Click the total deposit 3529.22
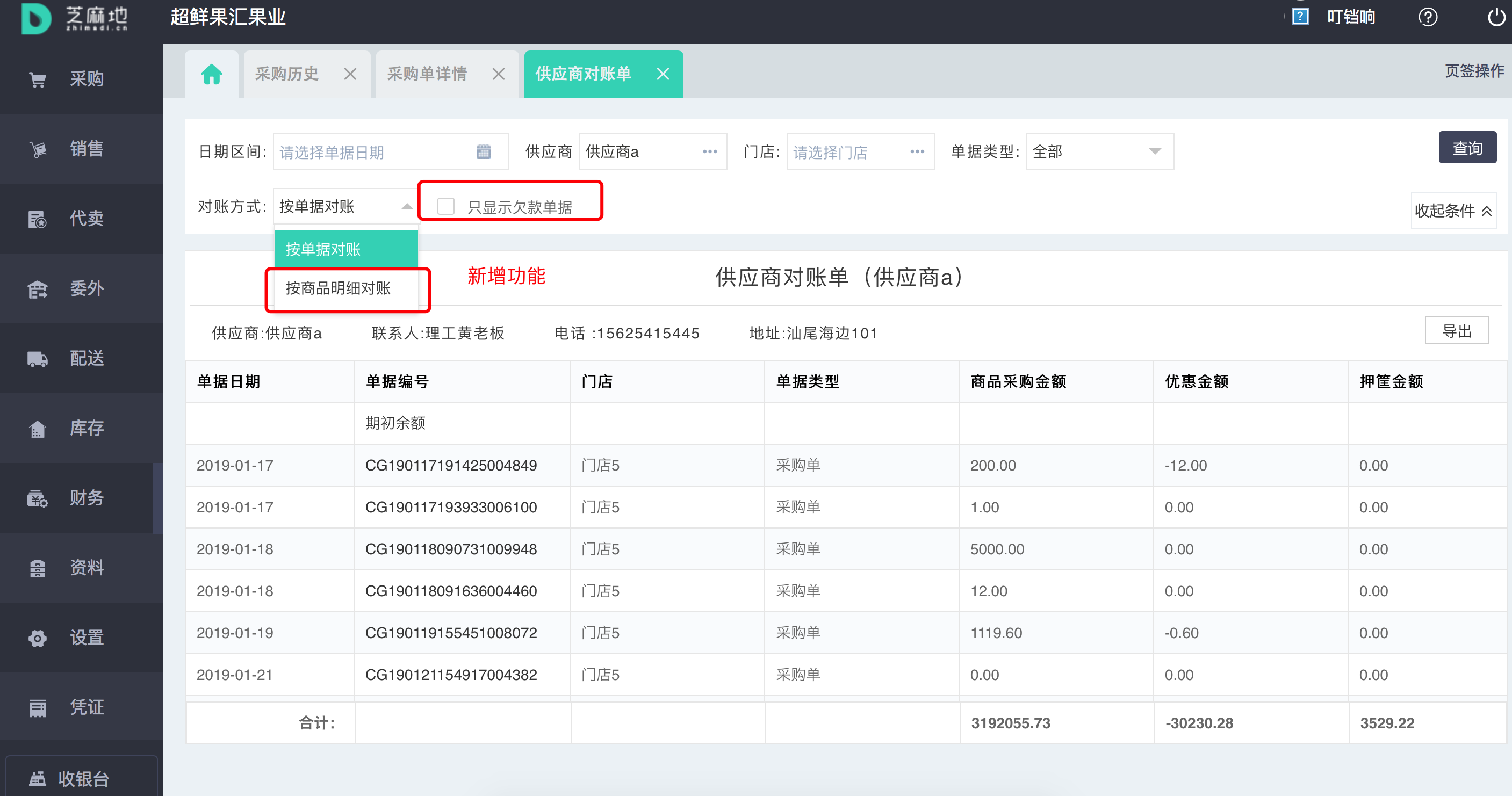Viewport: 1512px width, 796px height. 1387,723
